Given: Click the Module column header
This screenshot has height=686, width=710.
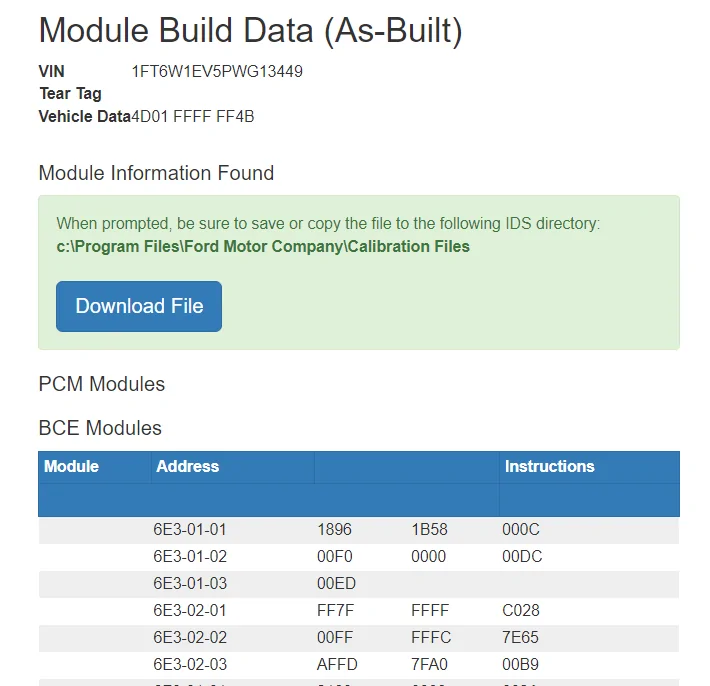Looking at the screenshot, I should pyautogui.click(x=72, y=466).
